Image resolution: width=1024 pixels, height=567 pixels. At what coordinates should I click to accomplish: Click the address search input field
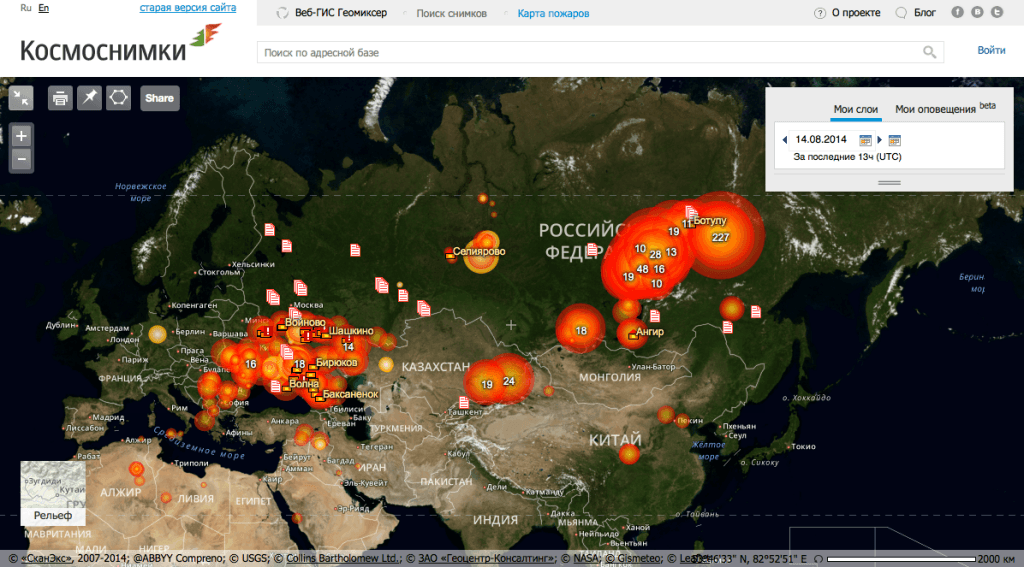(x=590, y=52)
